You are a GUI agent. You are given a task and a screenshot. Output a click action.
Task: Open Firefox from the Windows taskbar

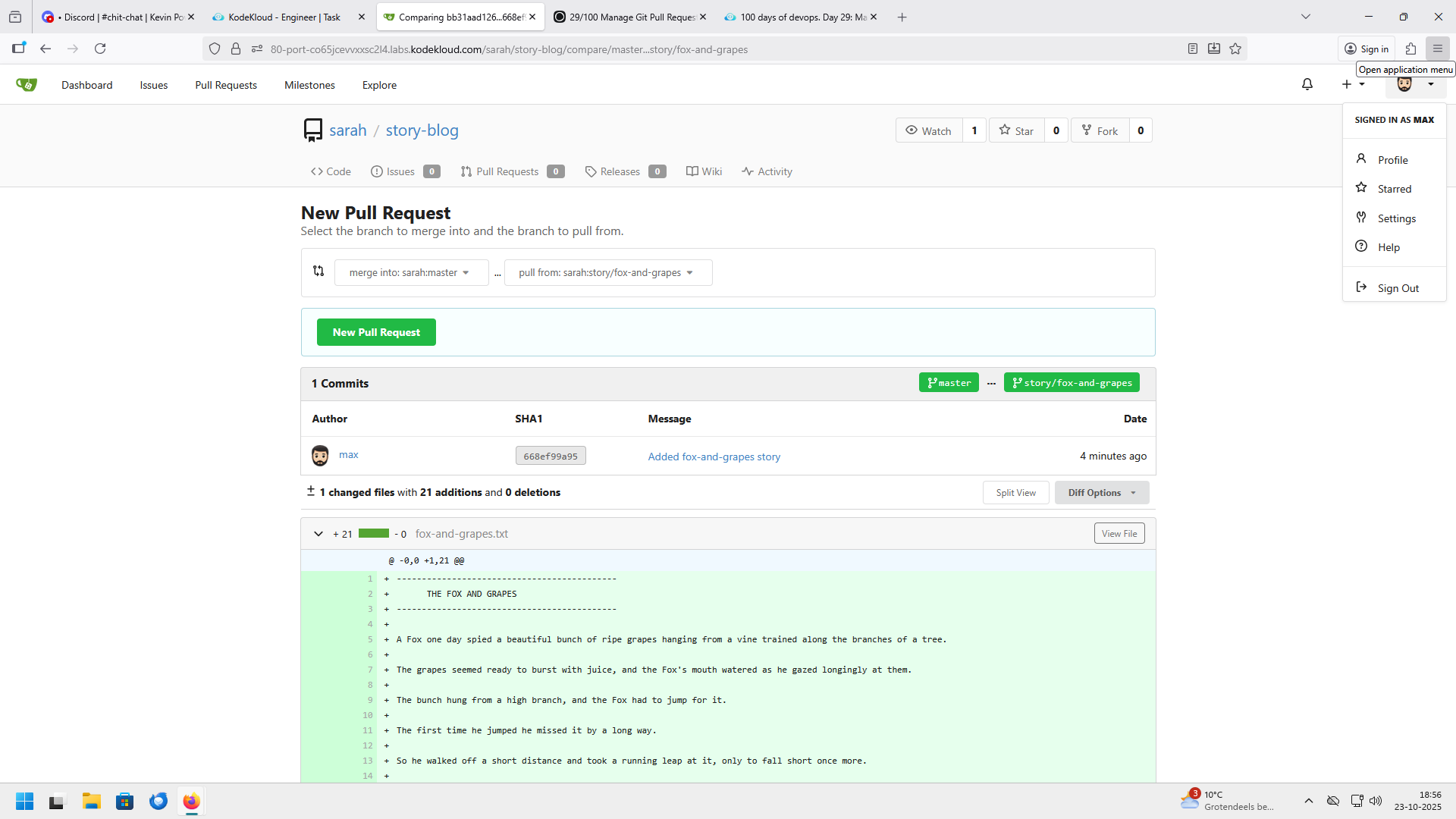click(191, 802)
